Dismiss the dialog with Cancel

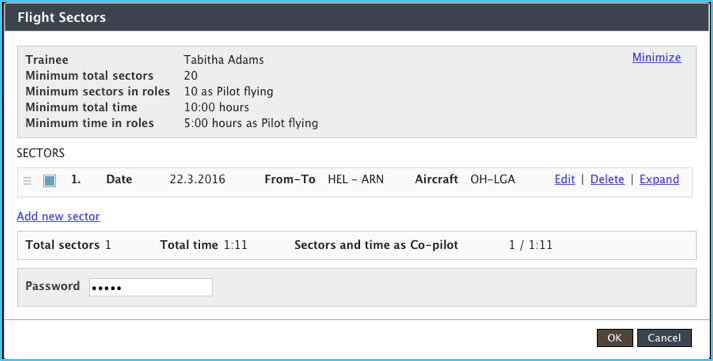pos(664,338)
